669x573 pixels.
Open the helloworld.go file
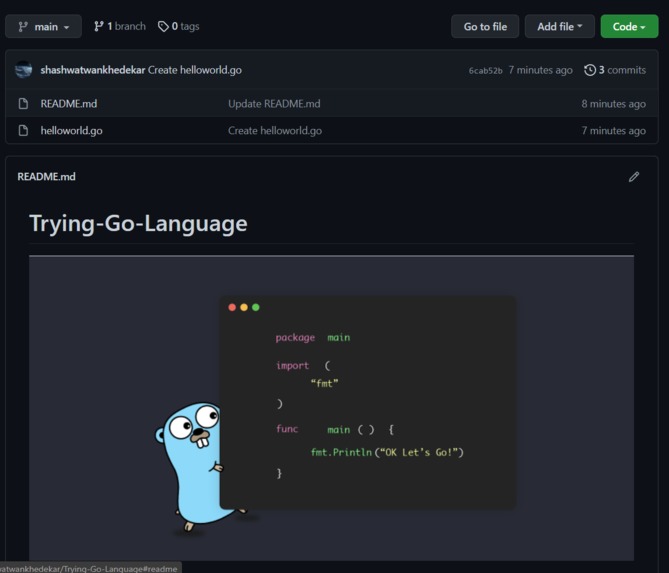71,131
